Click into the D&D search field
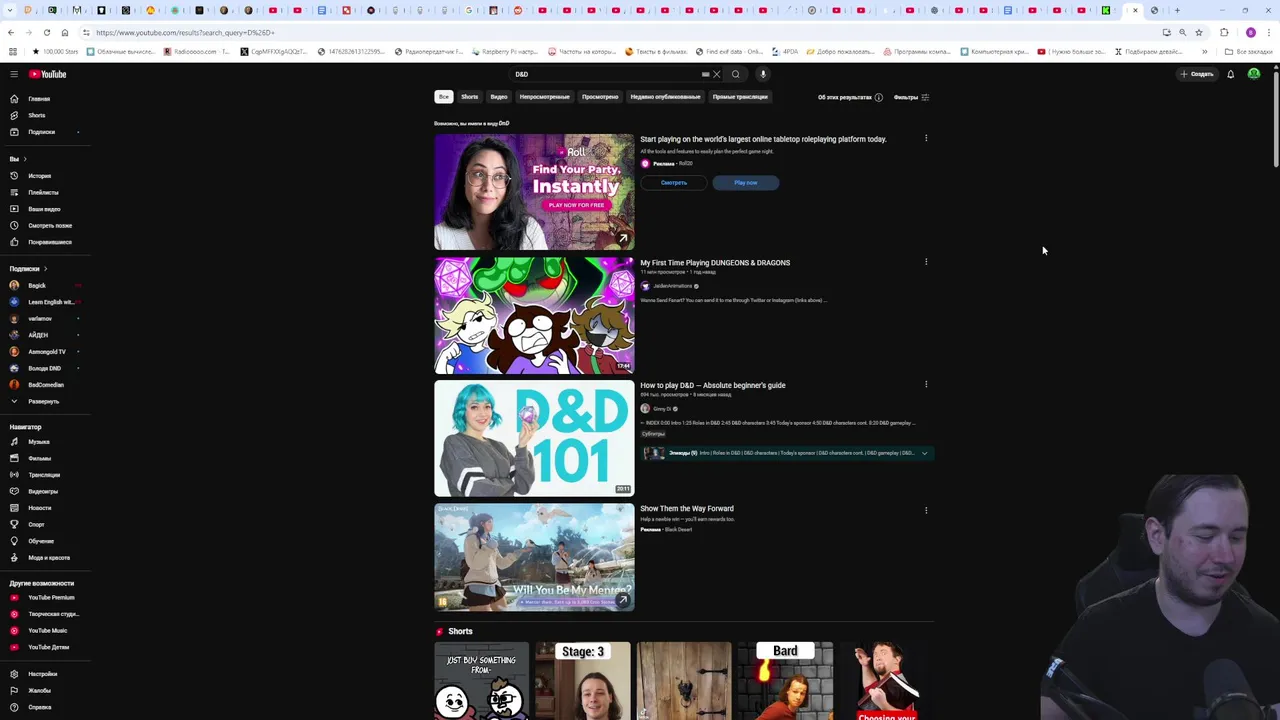1280x720 pixels. 605,74
